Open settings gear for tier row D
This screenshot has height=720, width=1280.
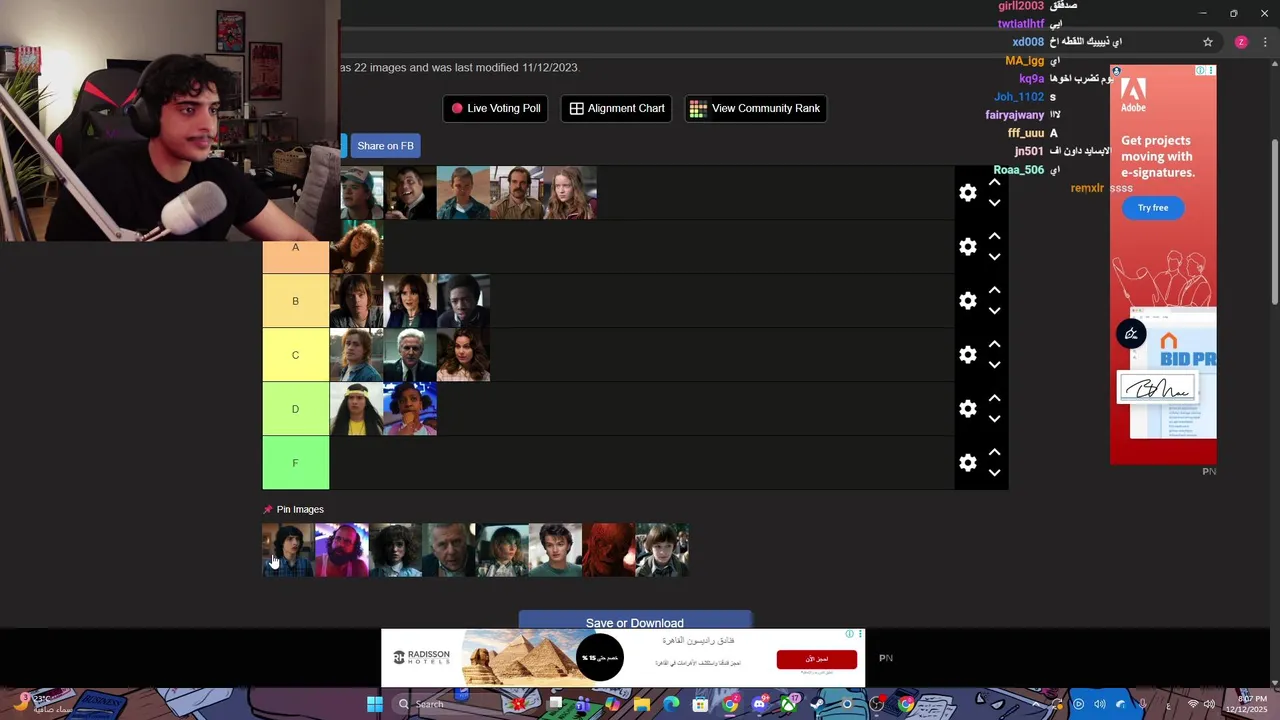(x=967, y=409)
